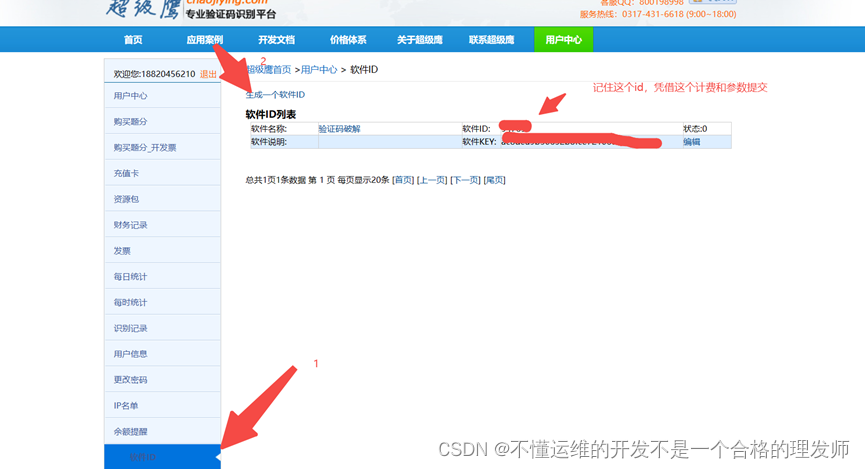The width and height of the screenshot is (865, 469).
Task: Open the 验证码破解 software name link
Action: pyautogui.click(x=339, y=129)
